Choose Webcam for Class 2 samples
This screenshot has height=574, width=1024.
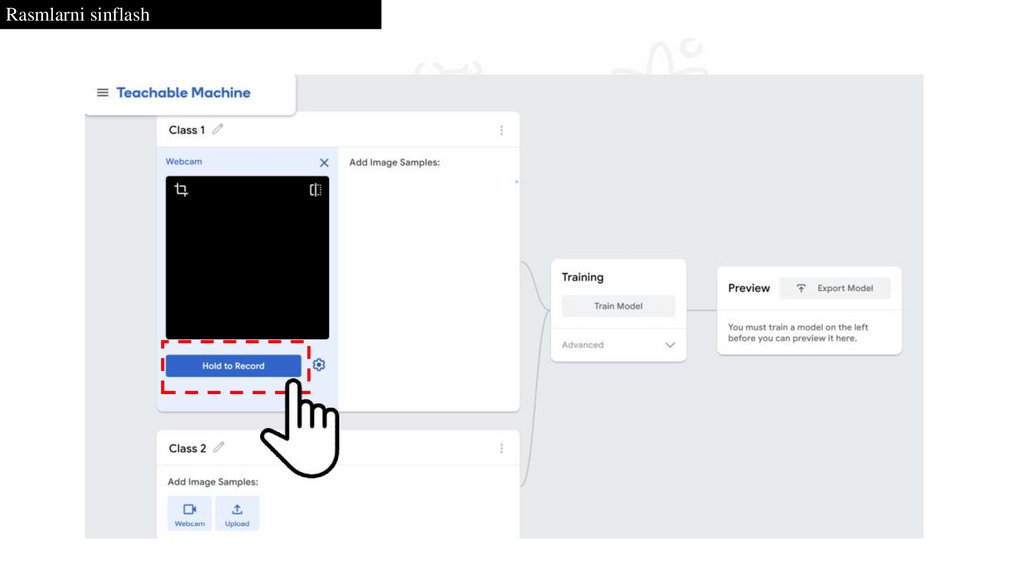tap(189, 514)
